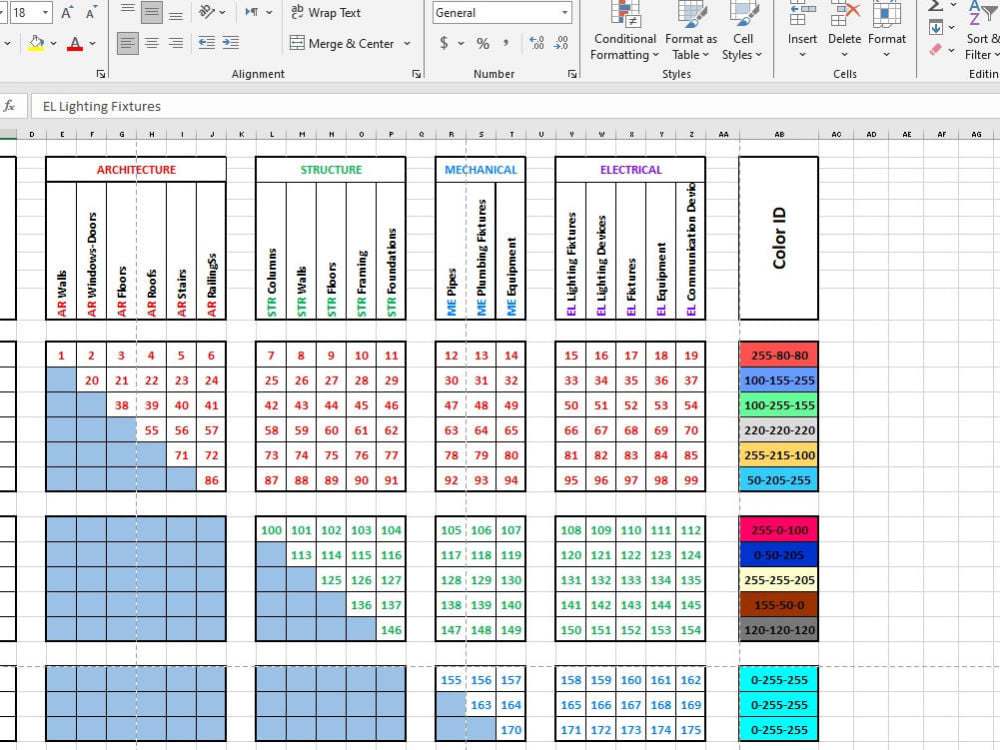
Task: Toggle Wrap Text
Action: (x=325, y=12)
